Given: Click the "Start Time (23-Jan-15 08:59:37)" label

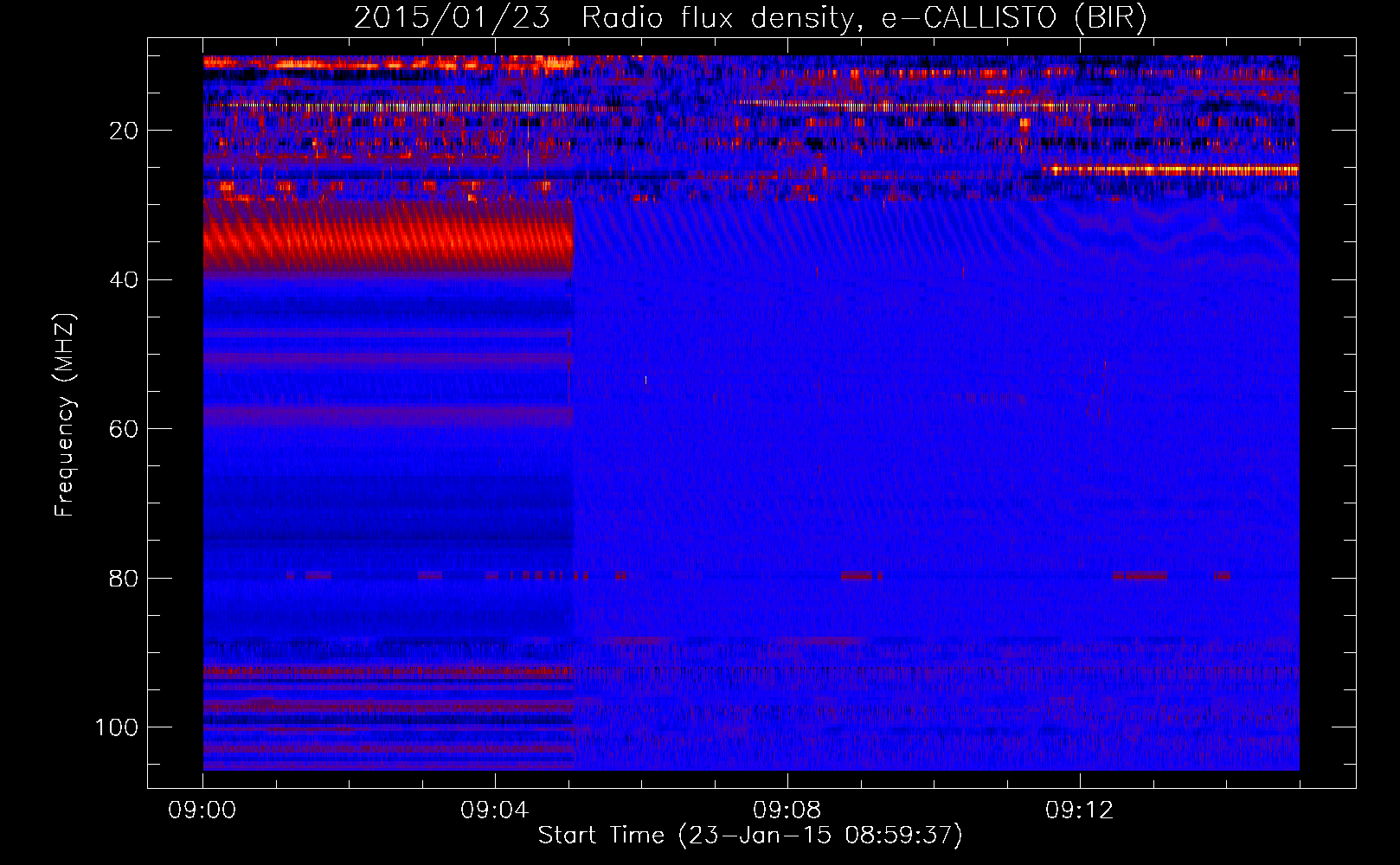Looking at the screenshot, I should click(750, 836).
